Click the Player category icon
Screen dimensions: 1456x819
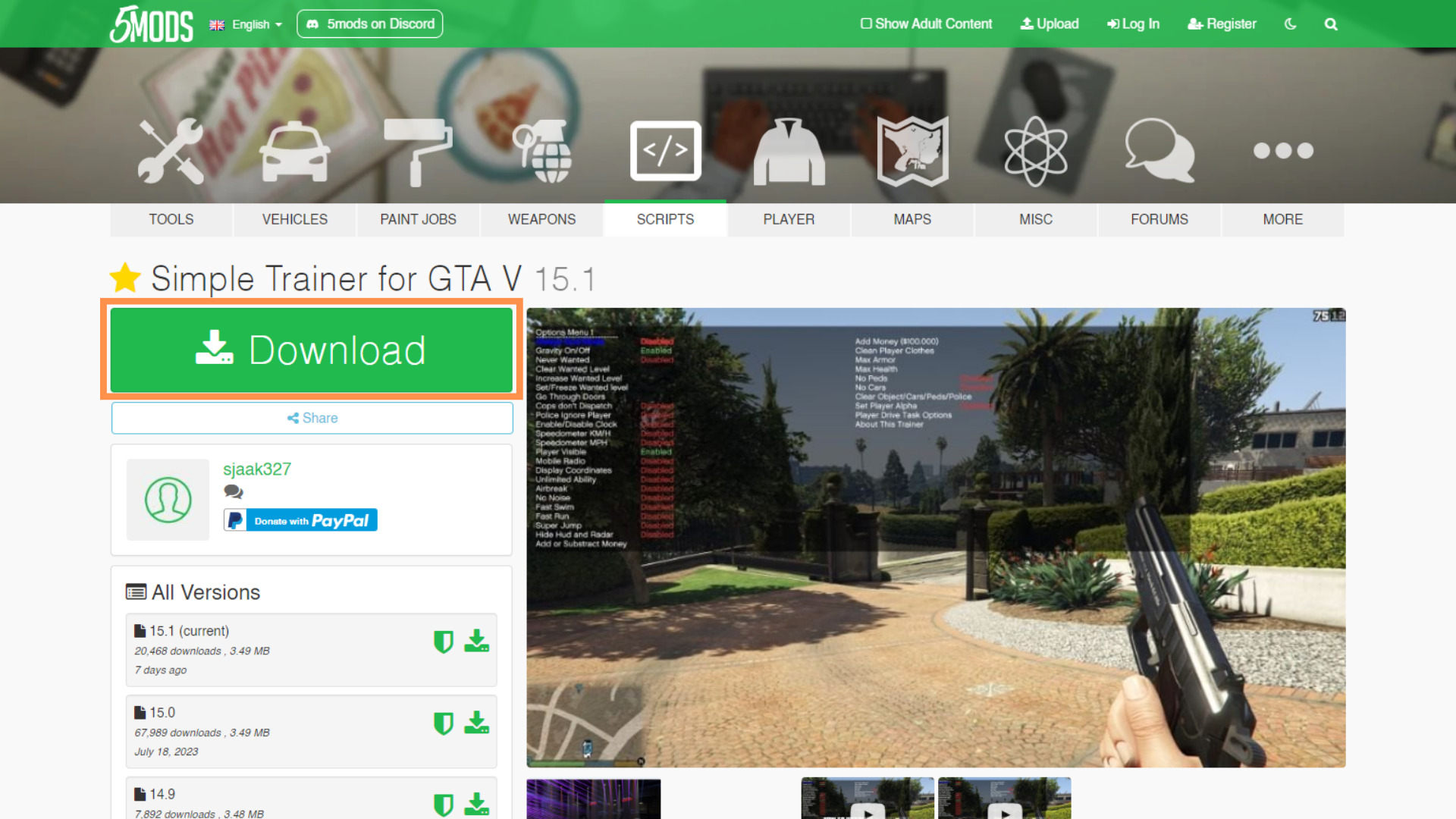point(788,150)
